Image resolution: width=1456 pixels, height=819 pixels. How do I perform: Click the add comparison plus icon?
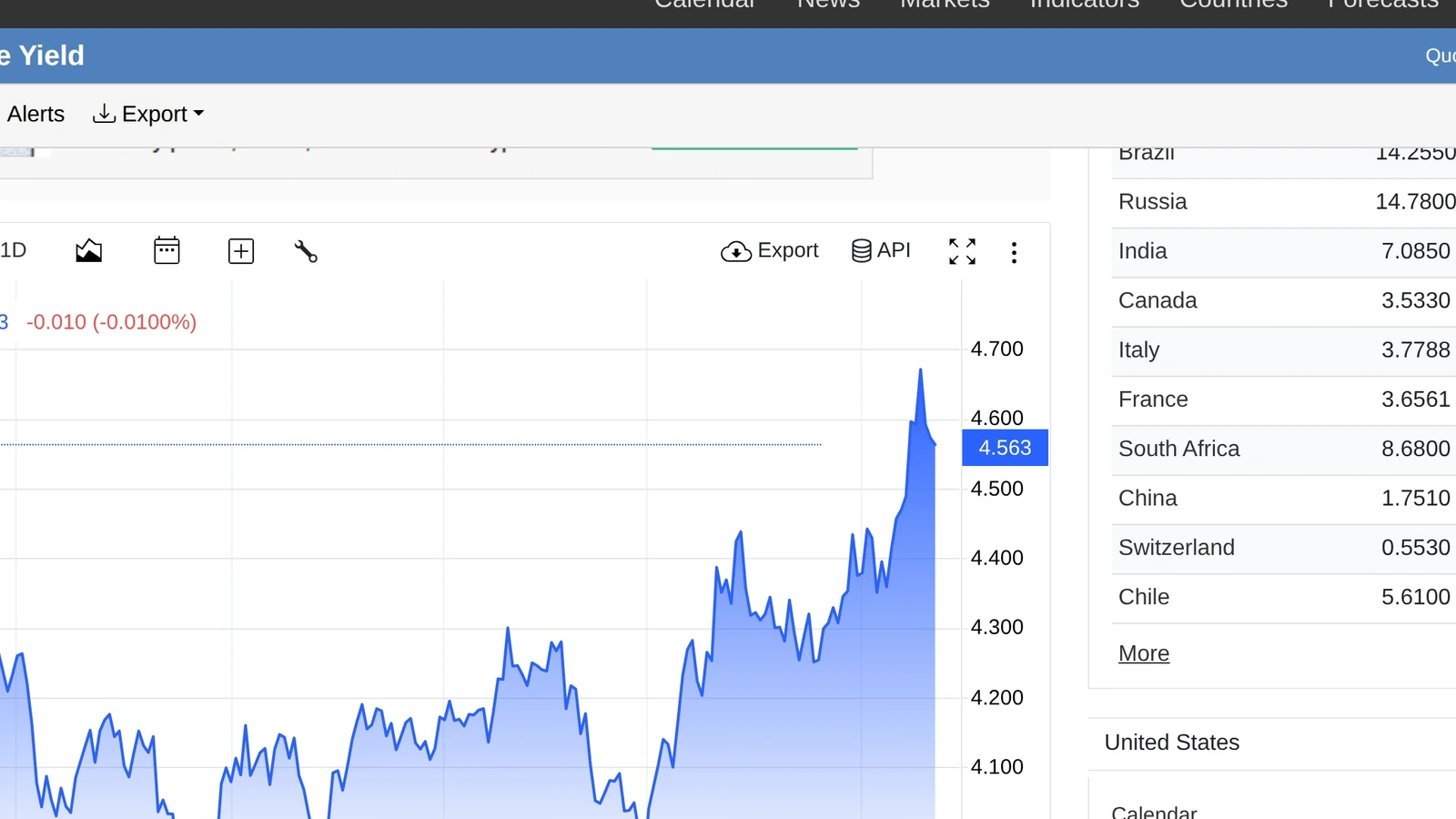[x=241, y=251]
